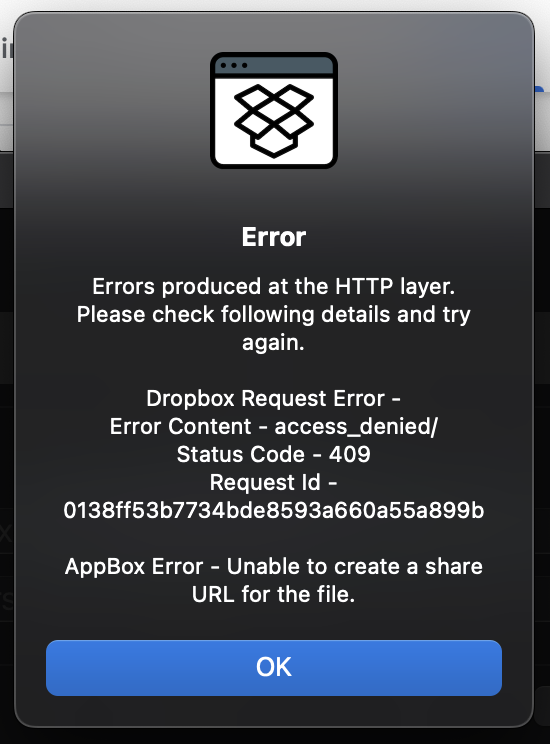The width and height of the screenshot is (550, 744).
Task: Click the 'URL for the file.' line
Action: click(274, 595)
